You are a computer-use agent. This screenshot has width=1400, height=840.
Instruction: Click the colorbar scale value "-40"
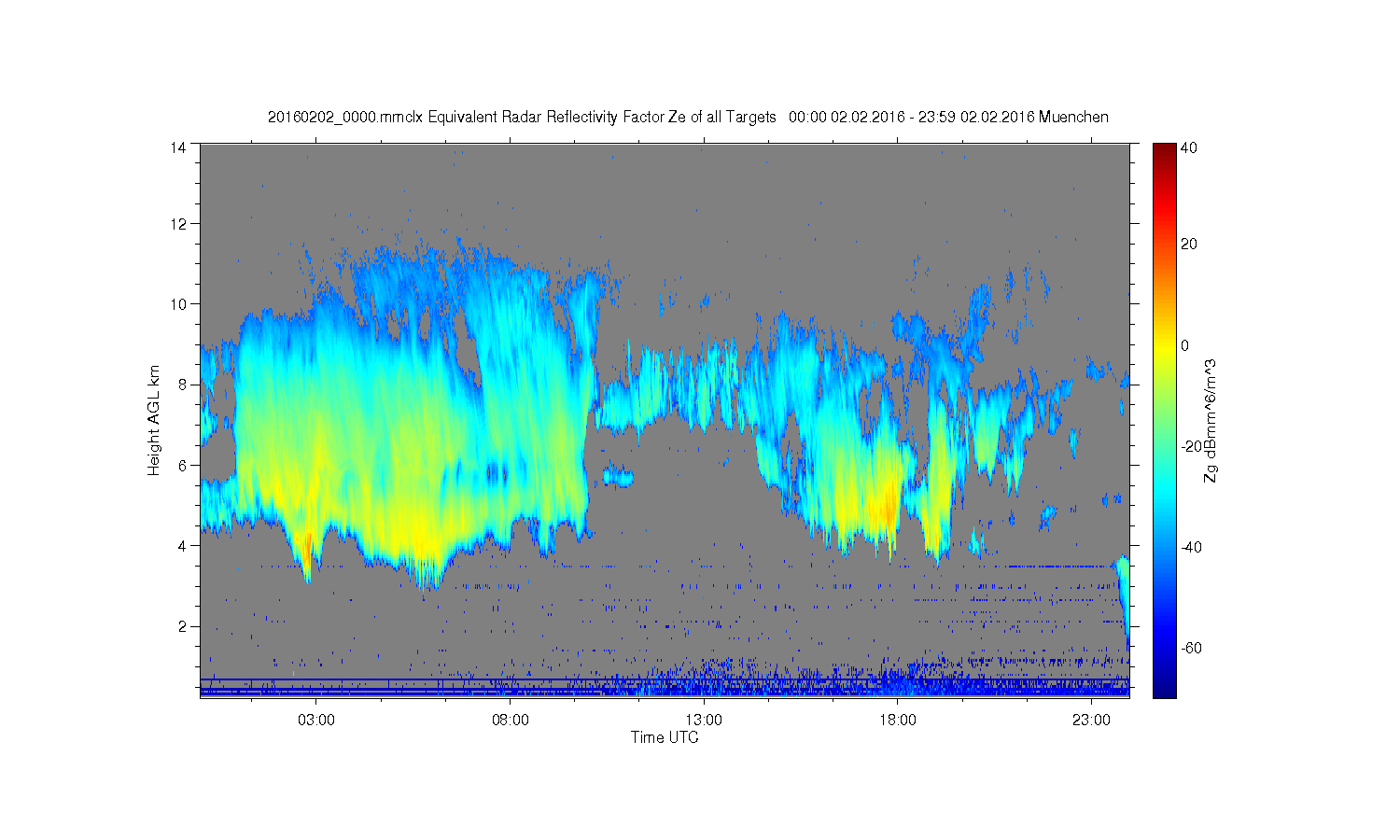[1191, 547]
